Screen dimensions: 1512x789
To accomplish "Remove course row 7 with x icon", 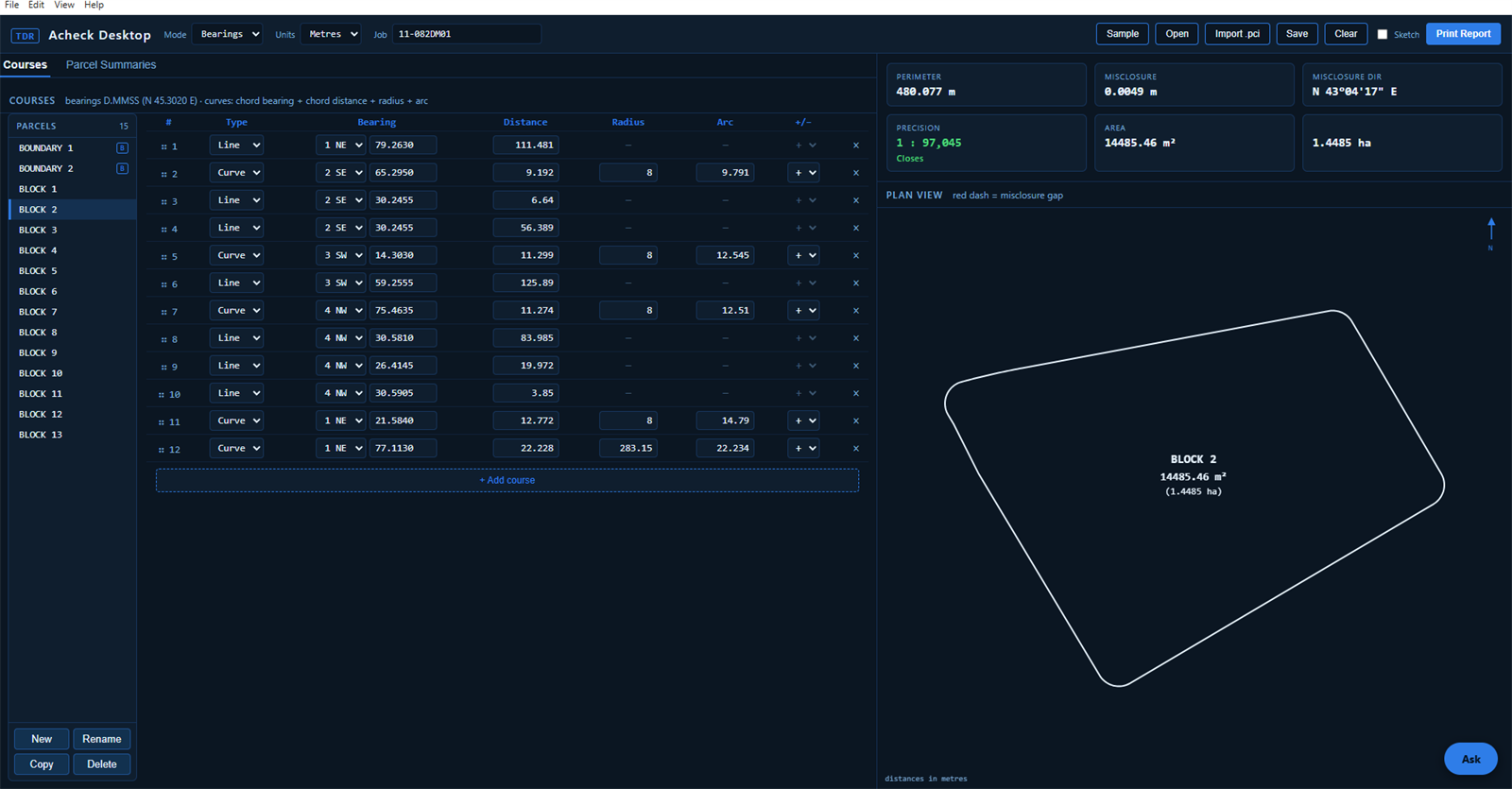I will pos(856,311).
